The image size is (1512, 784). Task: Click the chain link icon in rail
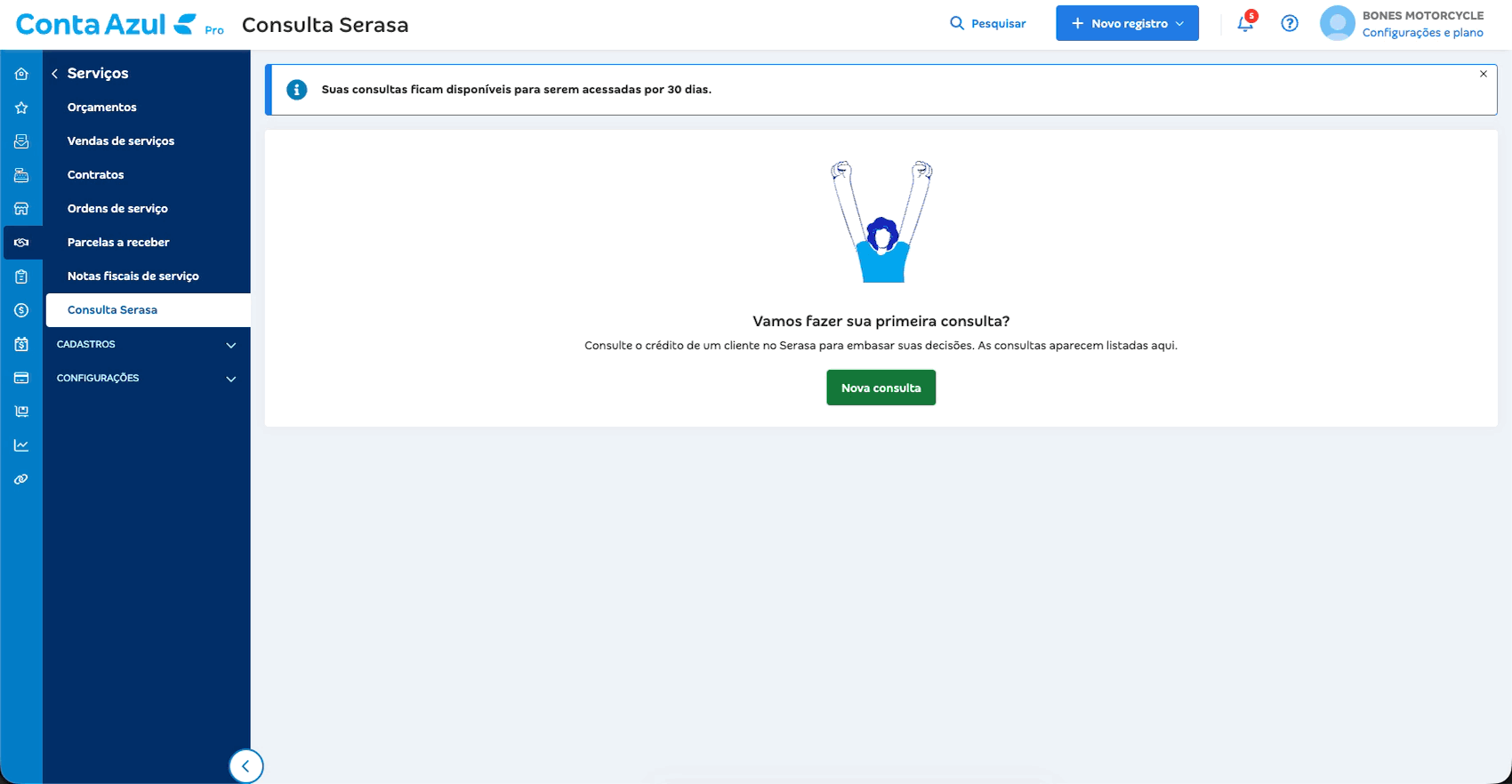pyautogui.click(x=21, y=479)
